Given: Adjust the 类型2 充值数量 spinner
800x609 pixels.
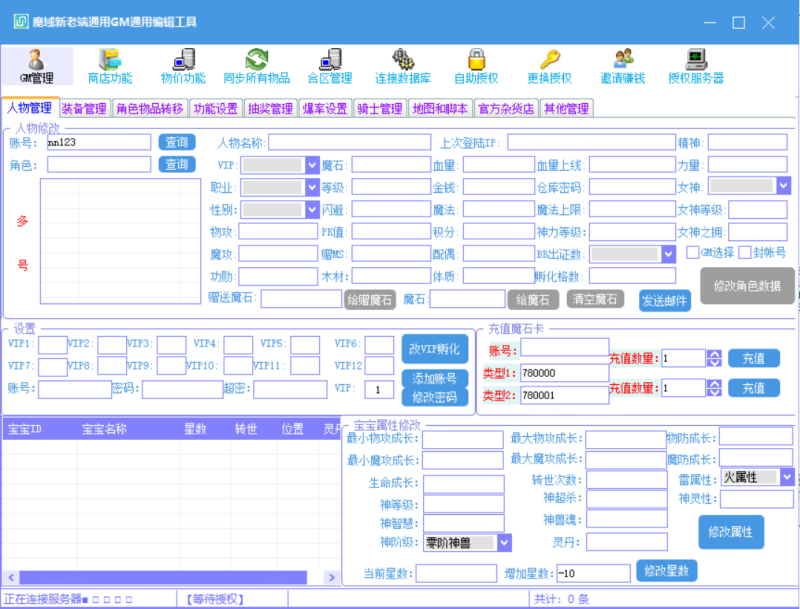Looking at the screenshot, I should [714, 388].
